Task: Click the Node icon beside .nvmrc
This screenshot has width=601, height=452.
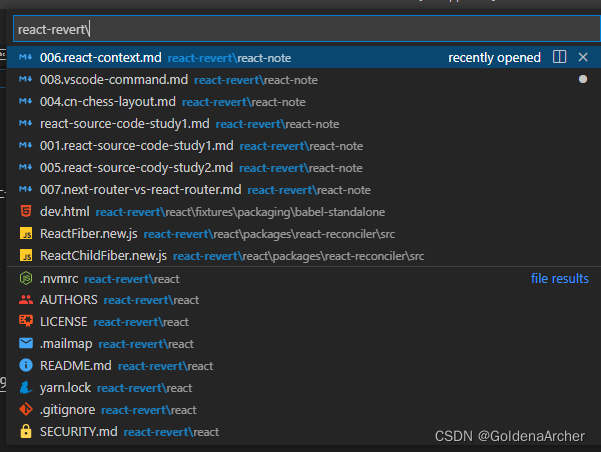Action: (26, 278)
